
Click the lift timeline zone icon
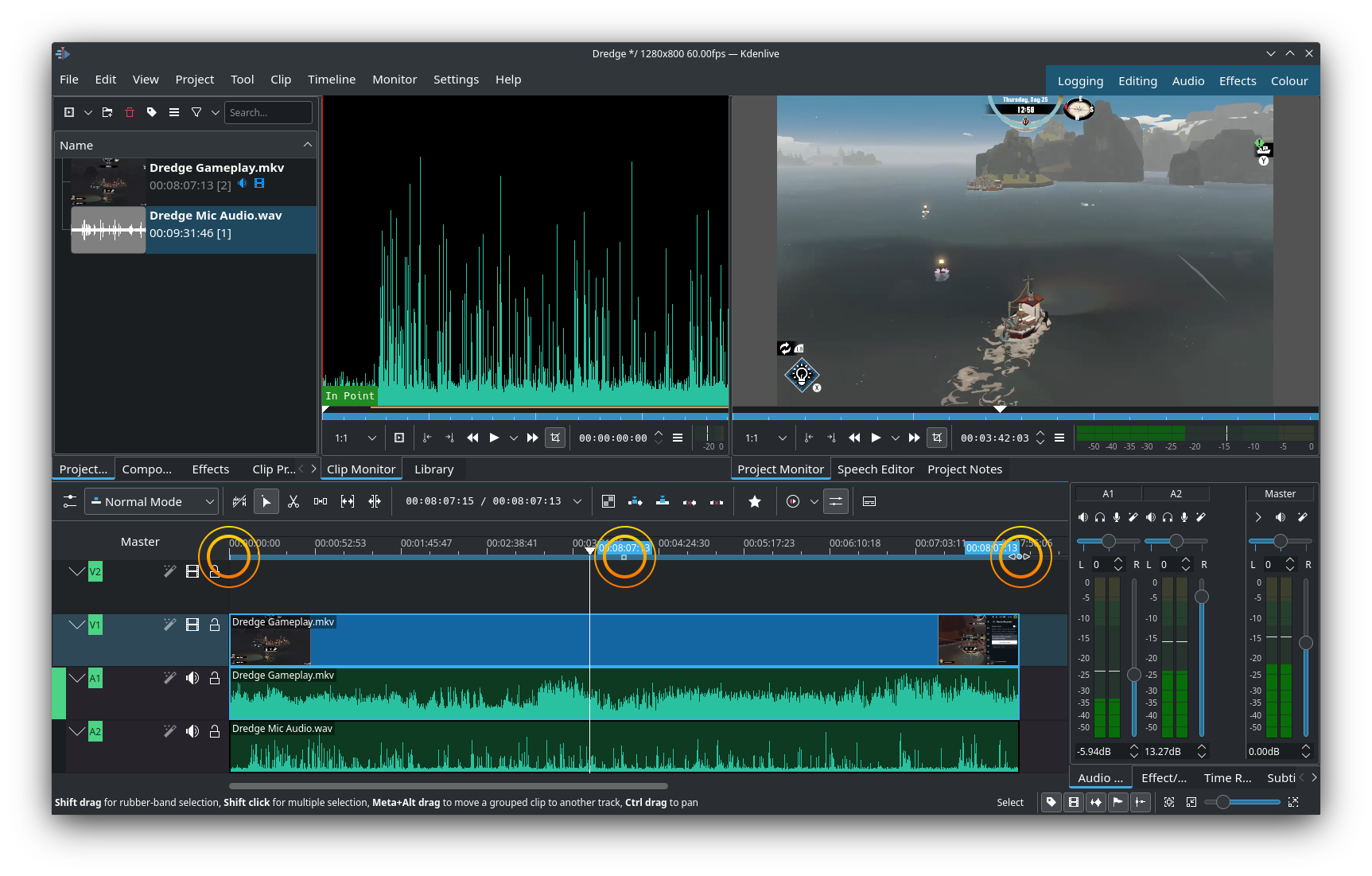pyautogui.click(x=717, y=501)
